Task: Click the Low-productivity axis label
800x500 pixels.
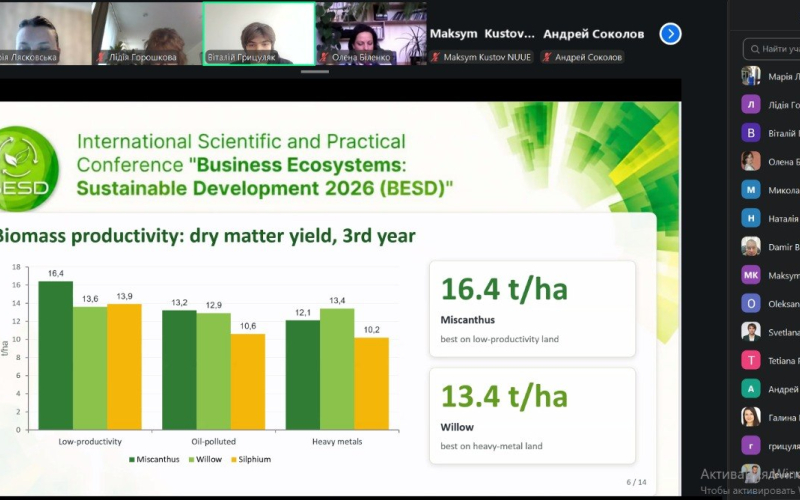Action: click(x=90, y=441)
